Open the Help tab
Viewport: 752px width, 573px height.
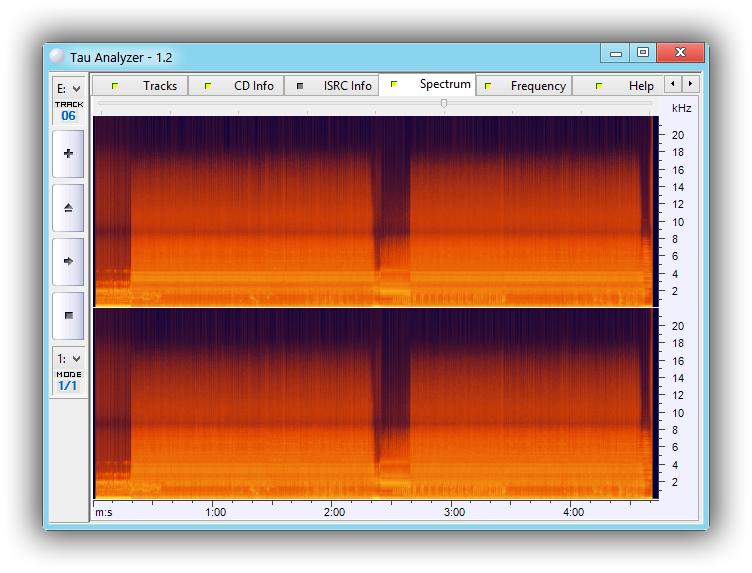click(x=618, y=86)
